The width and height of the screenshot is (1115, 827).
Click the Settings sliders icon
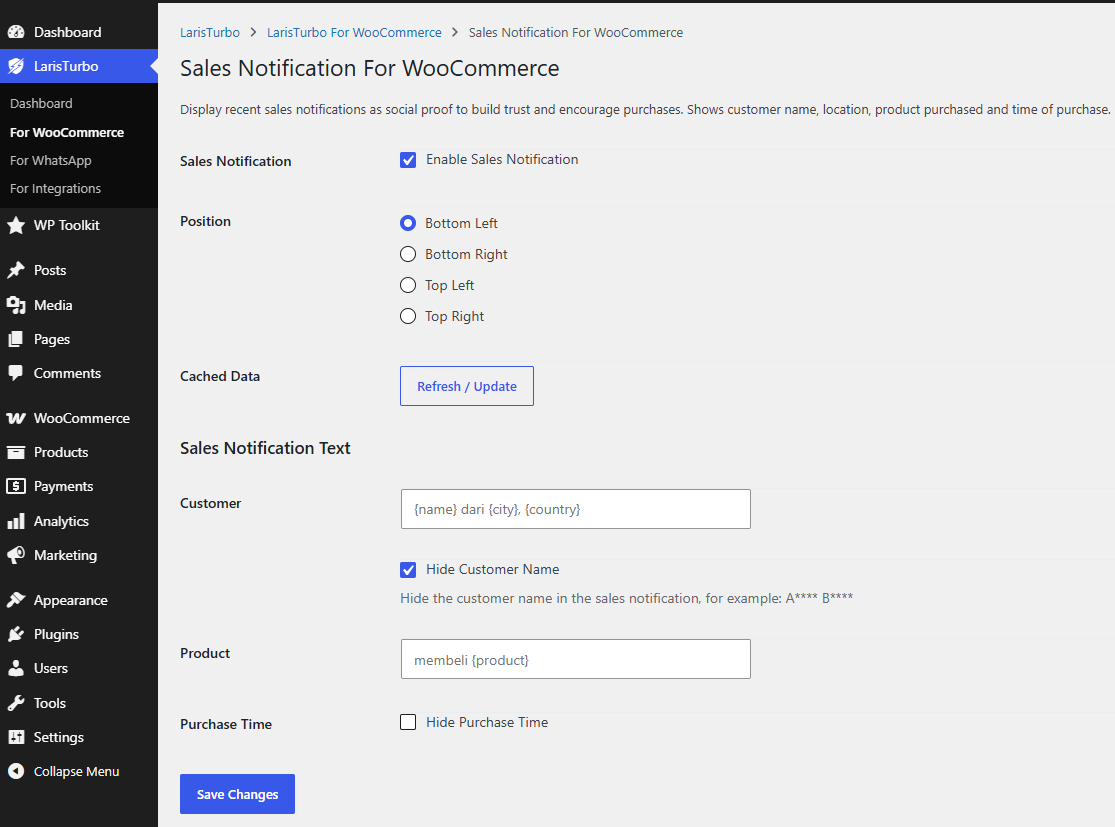[x=16, y=737]
